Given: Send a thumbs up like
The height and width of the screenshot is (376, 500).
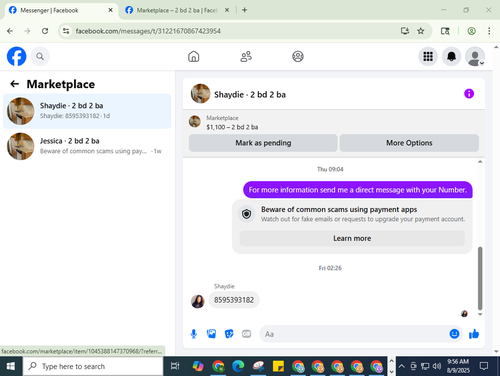Looking at the screenshot, I should click(474, 334).
